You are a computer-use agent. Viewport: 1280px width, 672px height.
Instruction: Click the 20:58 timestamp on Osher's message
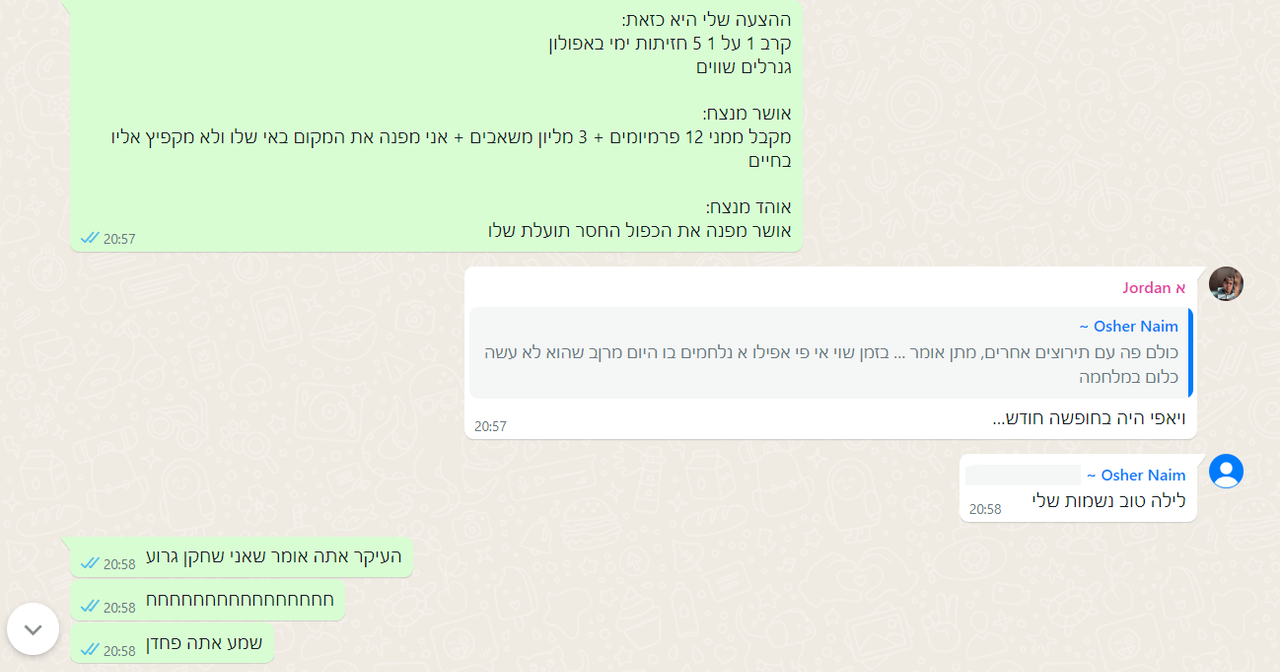point(985,509)
